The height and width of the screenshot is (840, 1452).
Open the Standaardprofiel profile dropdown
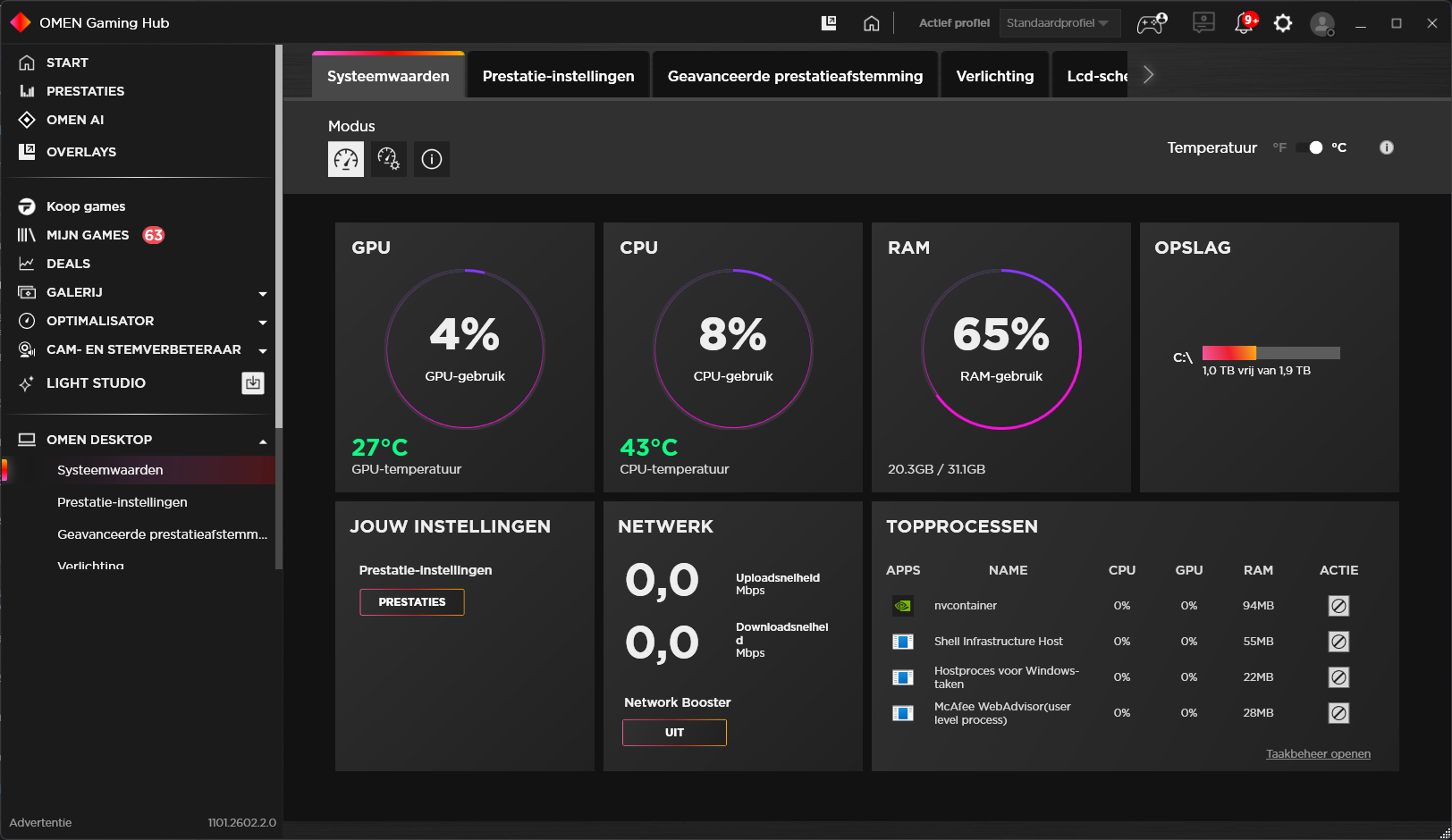(x=1059, y=23)
